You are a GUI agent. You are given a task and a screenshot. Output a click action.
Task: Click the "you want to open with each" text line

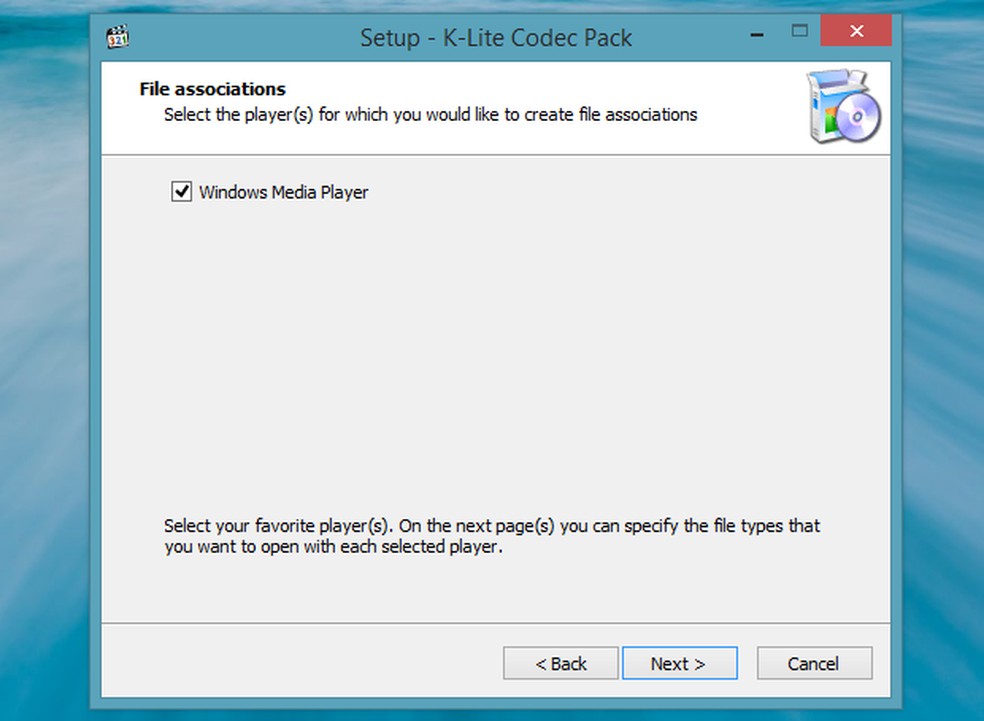(333, 547)
